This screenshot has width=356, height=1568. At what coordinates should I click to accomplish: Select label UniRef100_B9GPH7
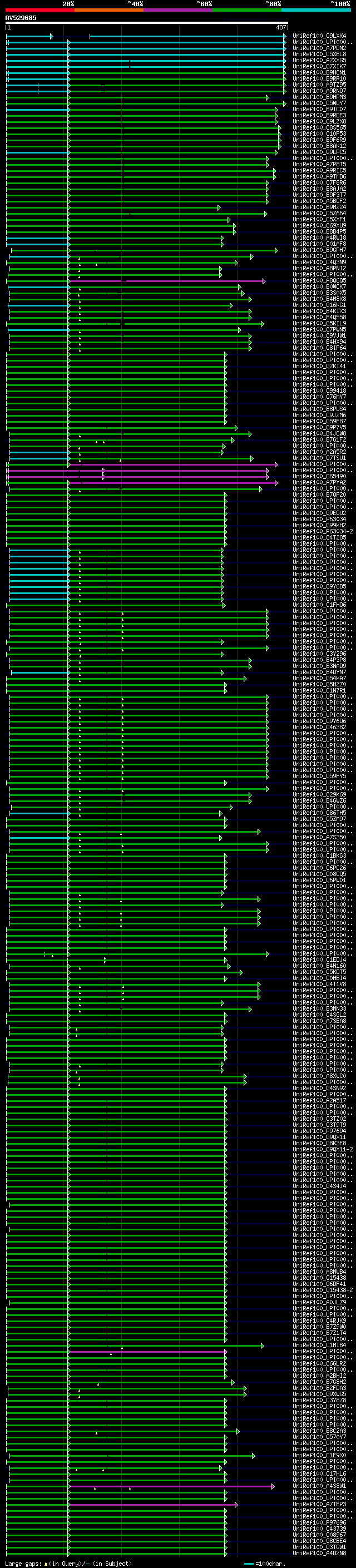coord(319,250)
